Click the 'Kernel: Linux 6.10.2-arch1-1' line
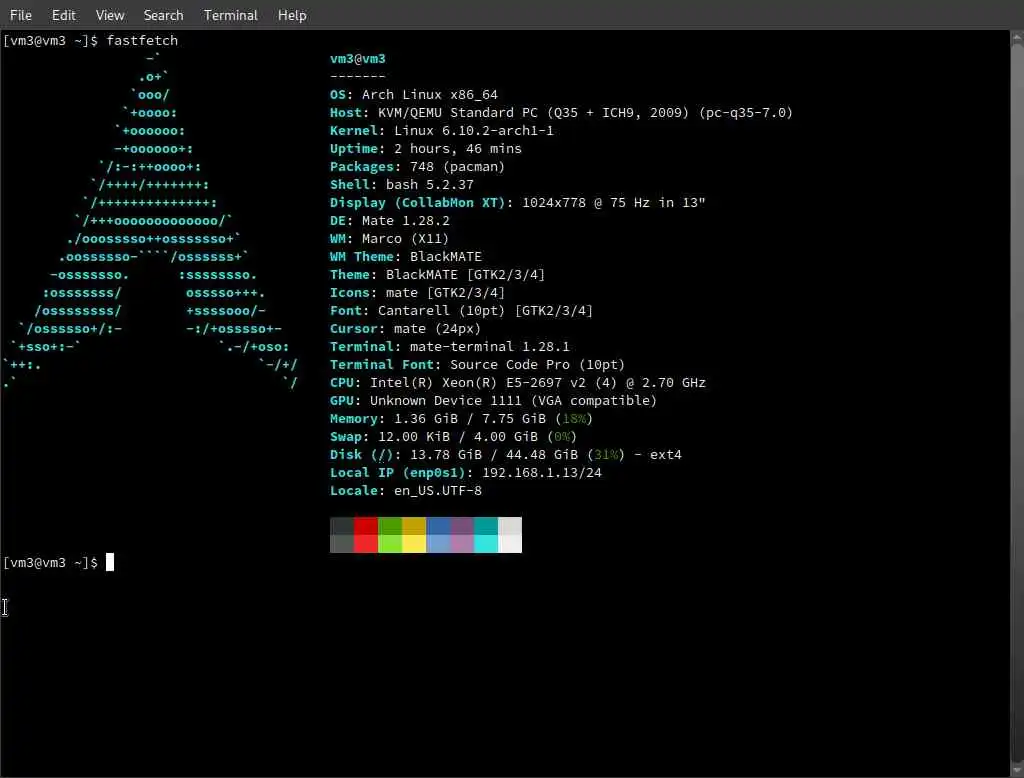Image resolution: width=1024 pixels, height=778 pixels. 441,131
